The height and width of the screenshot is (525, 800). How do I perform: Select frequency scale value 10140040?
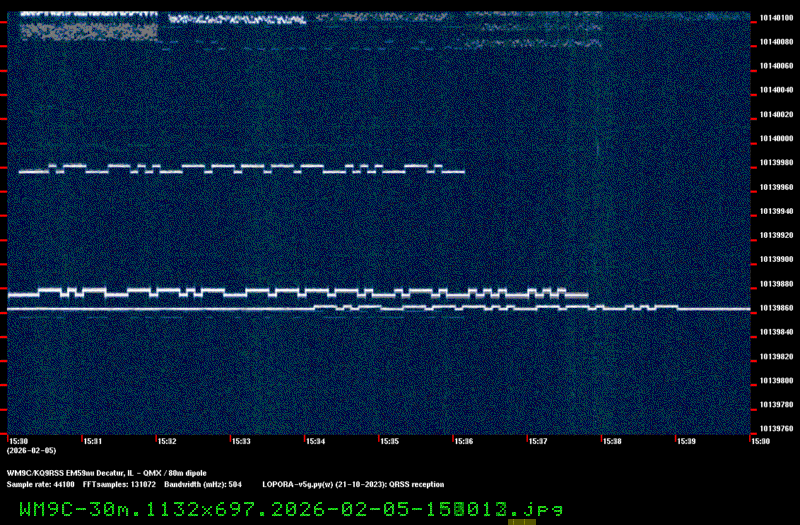(x=777, y=90)
